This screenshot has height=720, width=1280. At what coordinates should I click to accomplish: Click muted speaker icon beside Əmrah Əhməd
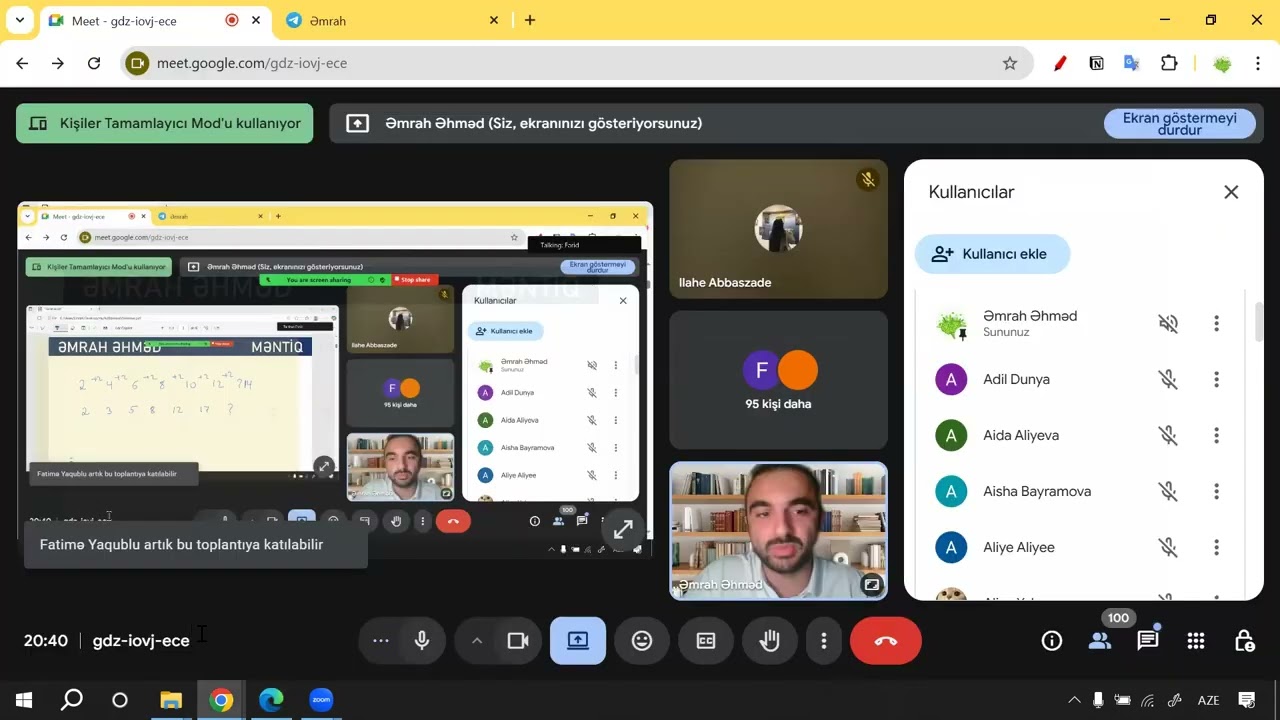[x=1168, y=323]
